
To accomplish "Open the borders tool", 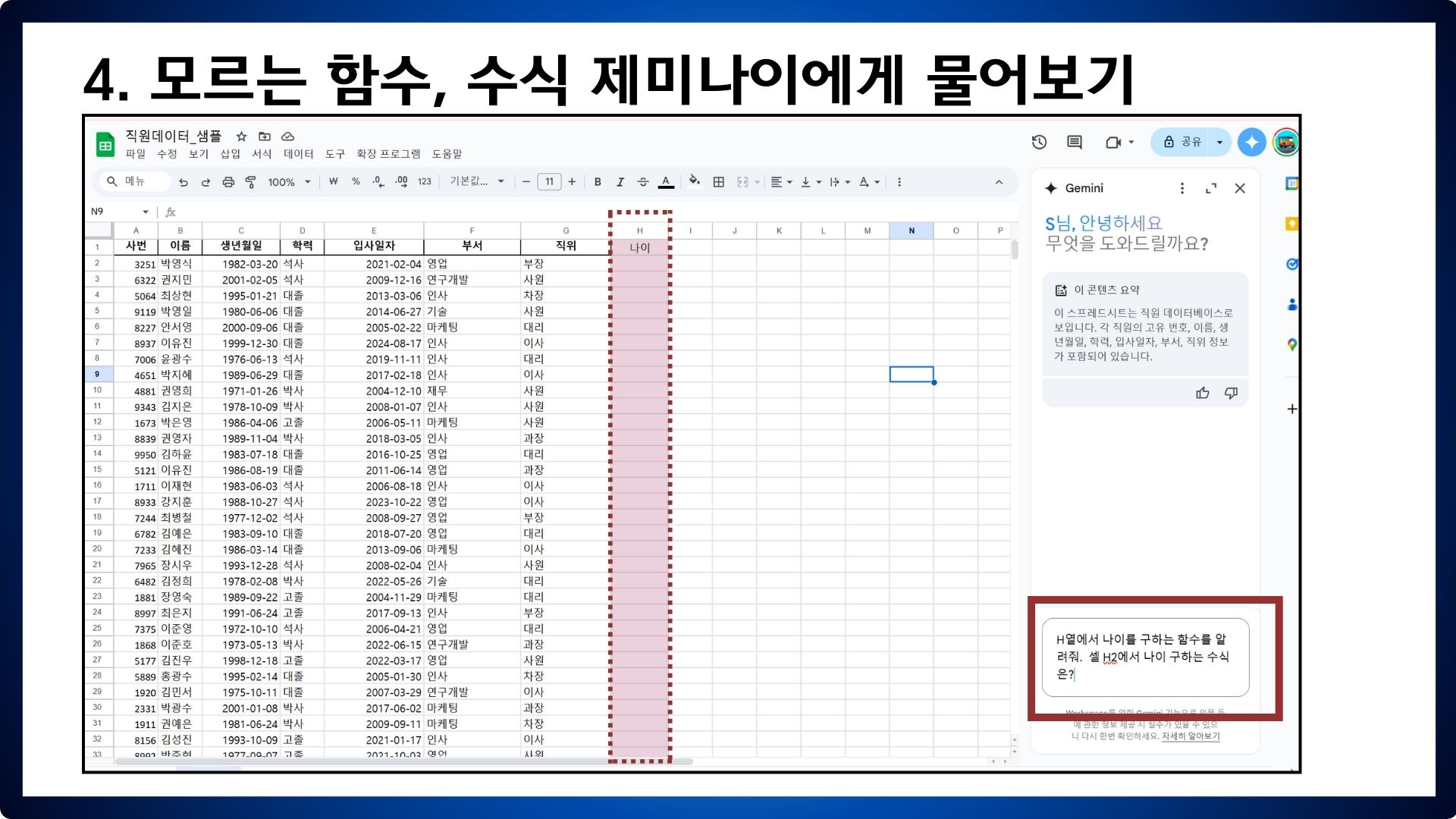I will (x=718, y=182).
